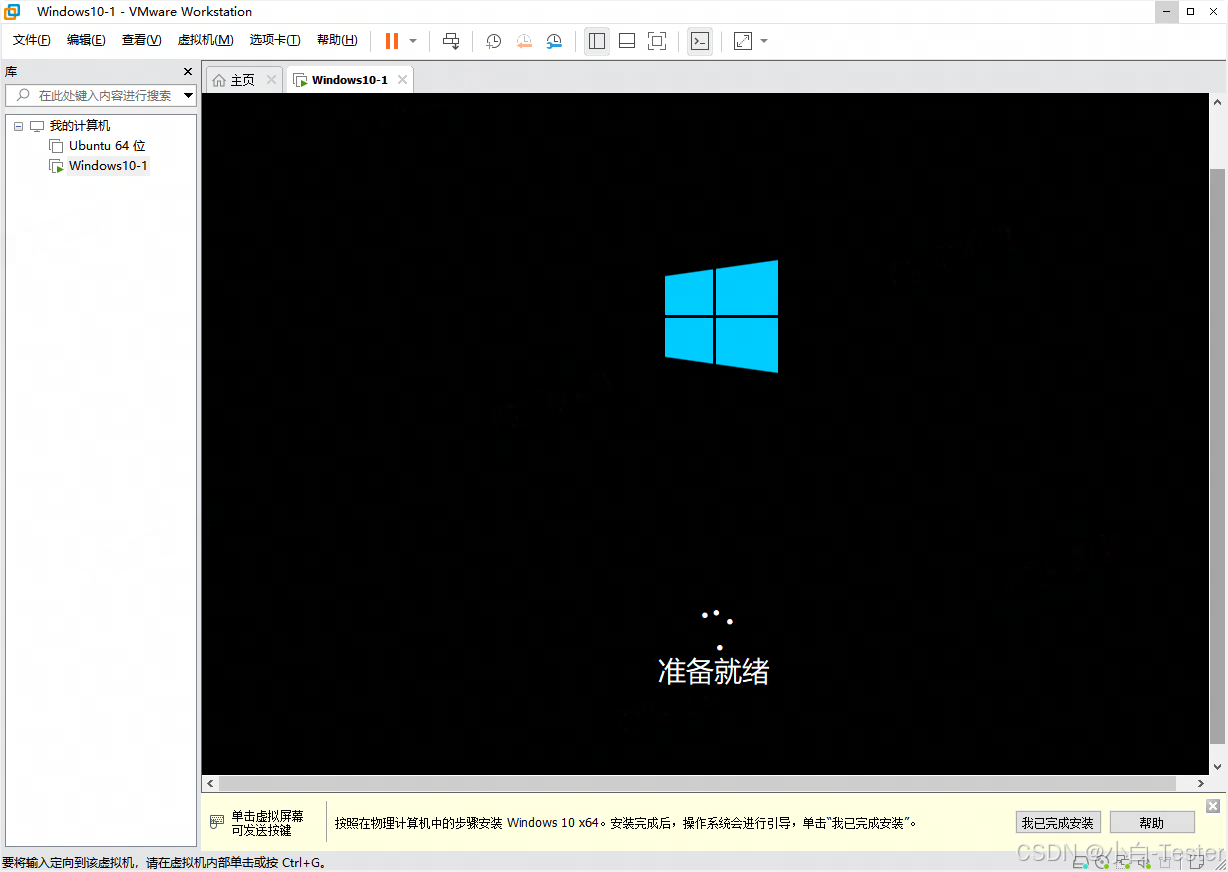Viewport: 1228px width, 872px height.
Task: Click 我已完成安装 button
Action: (1058, 823)
